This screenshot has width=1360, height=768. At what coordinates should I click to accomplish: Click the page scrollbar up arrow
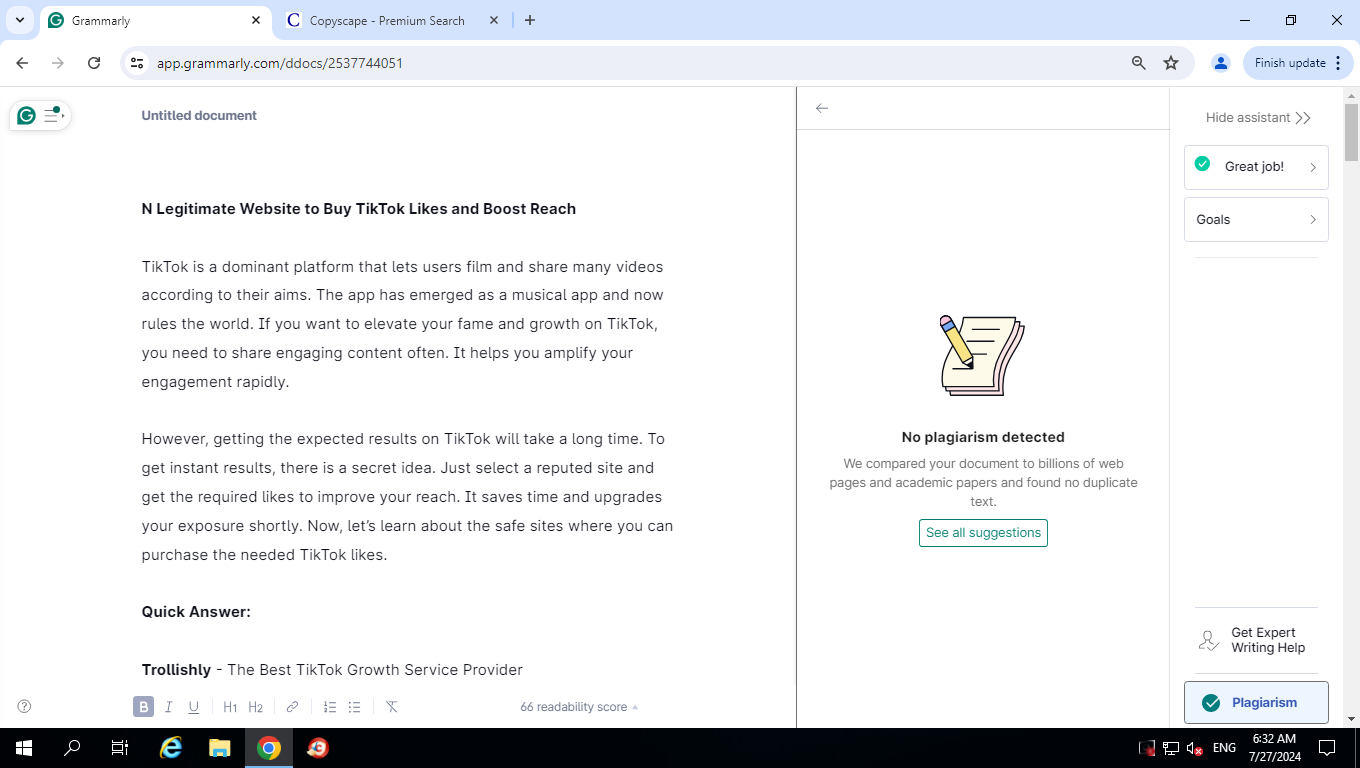(x=1351, y=95)
